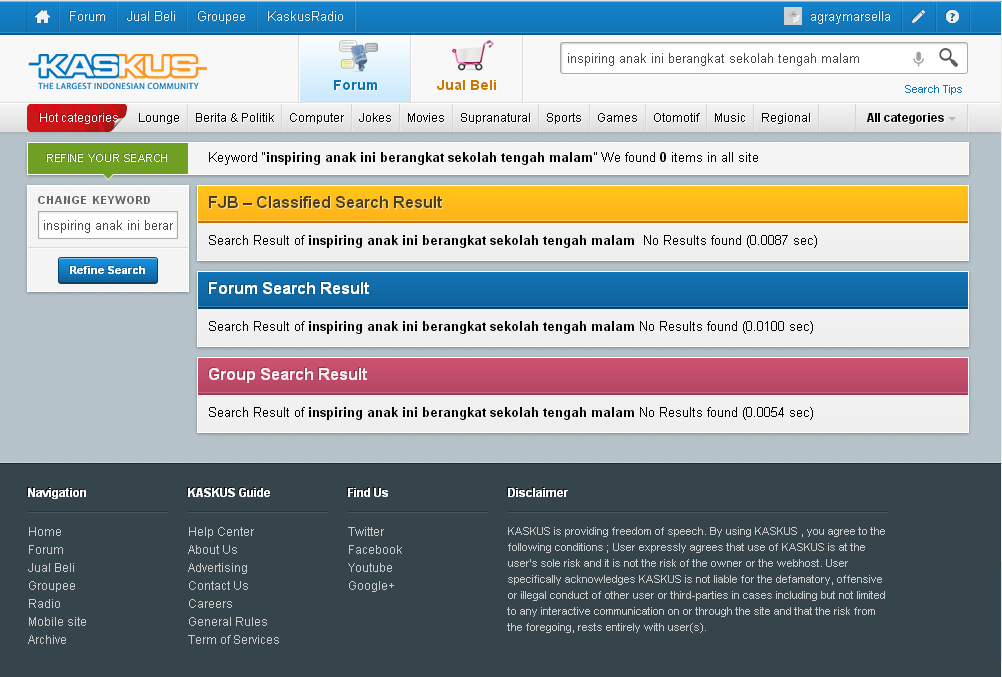Click the Refine Your Search header
The width and height of the screenshot is (1002, 677).
(107, 158)
